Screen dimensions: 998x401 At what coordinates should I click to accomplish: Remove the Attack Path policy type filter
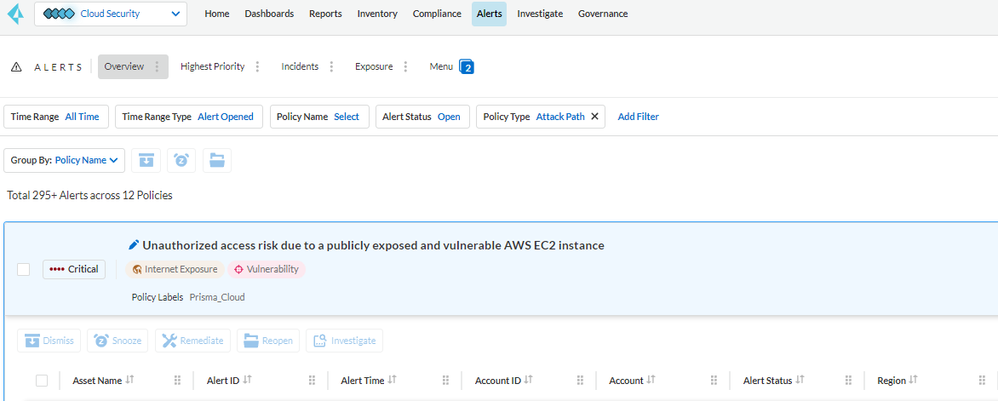[595, 117]
